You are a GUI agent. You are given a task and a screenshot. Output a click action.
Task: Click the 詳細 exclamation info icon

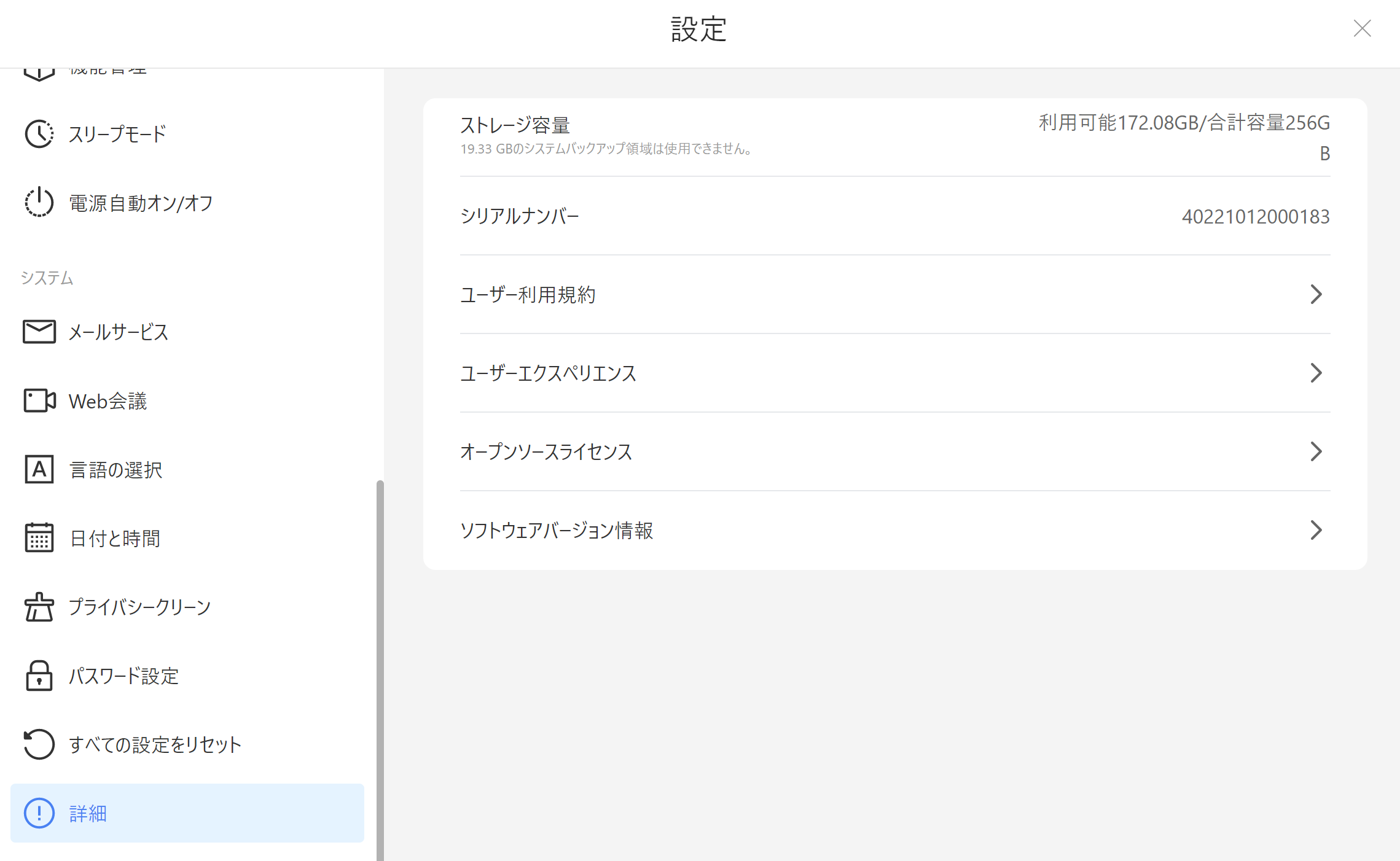pos(39,813)
